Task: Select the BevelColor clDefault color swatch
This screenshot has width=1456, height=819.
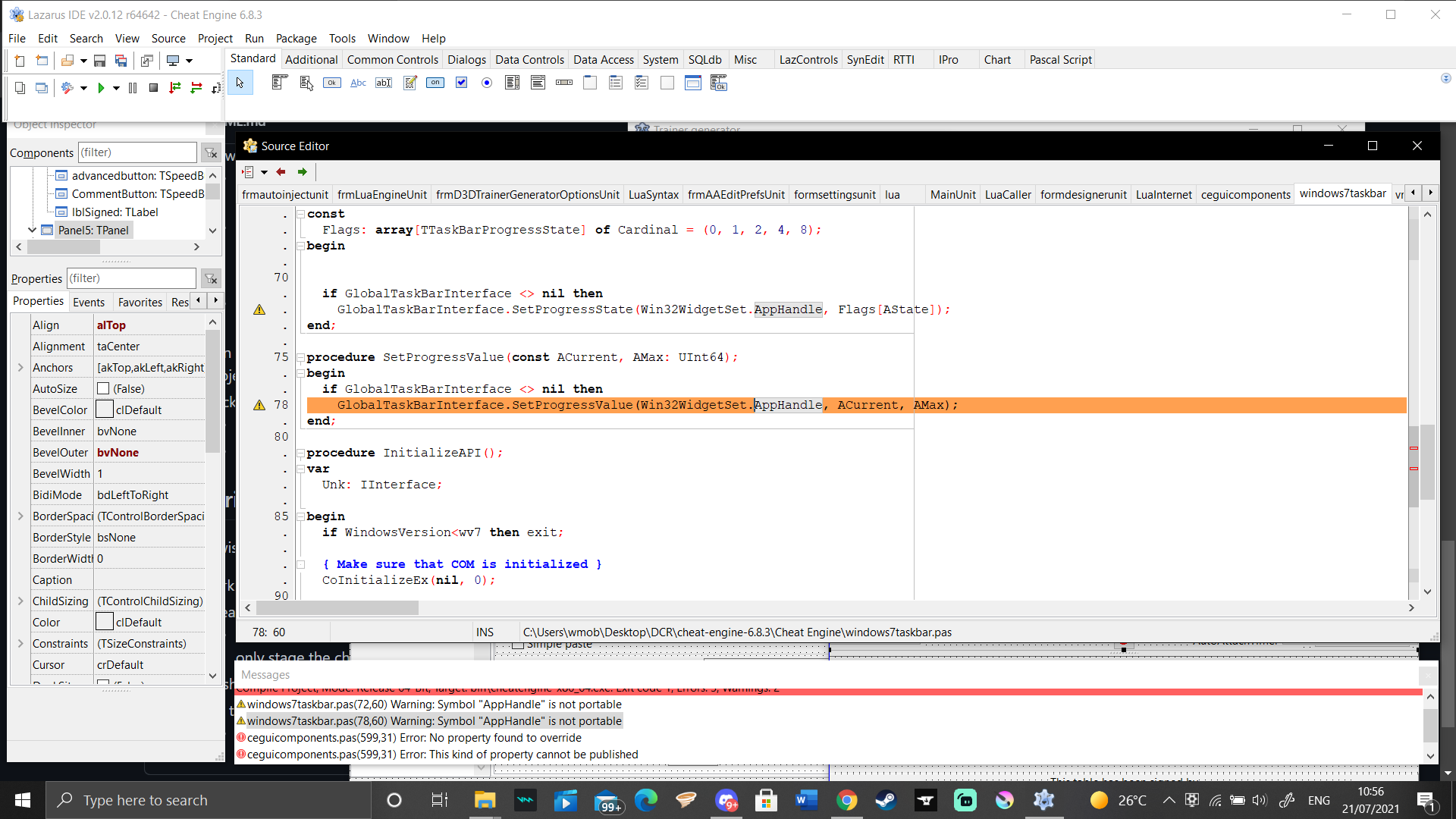Action: [x=104, y=409]
